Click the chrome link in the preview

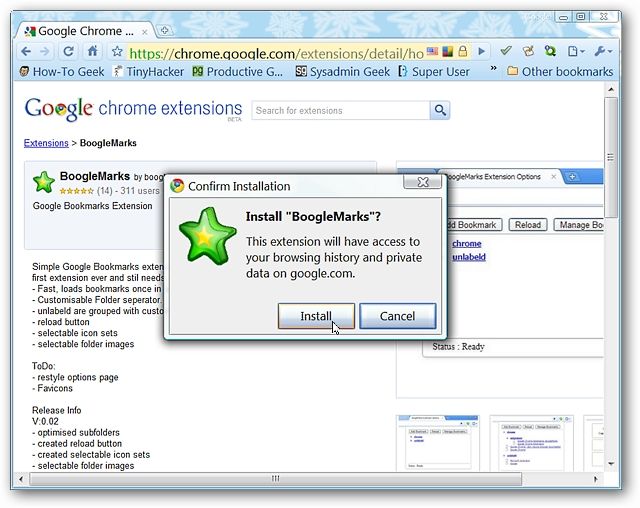(x=467, y=244)
